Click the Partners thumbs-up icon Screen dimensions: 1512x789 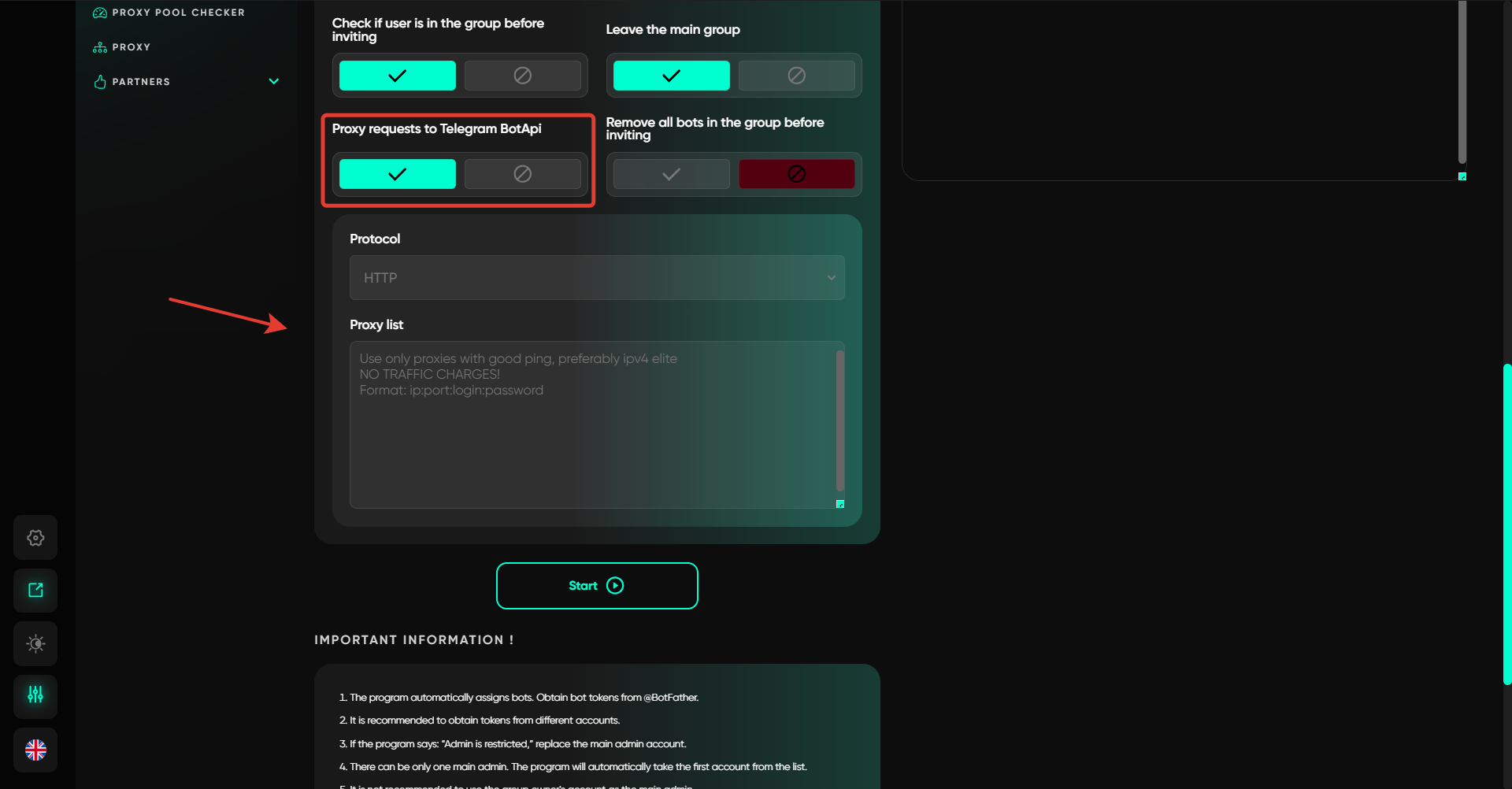100,82
